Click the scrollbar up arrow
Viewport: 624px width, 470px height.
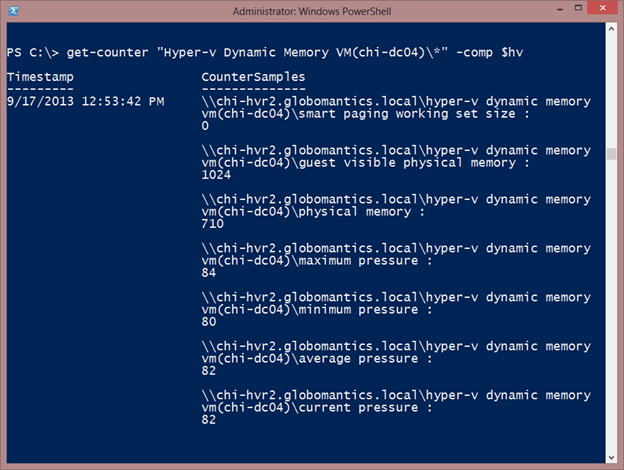[611, 29]
